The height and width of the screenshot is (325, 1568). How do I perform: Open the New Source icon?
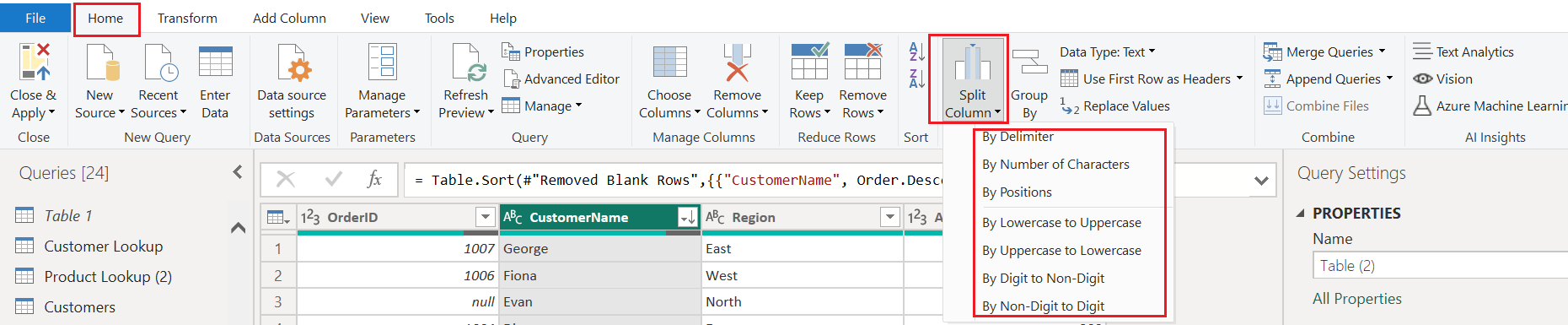pos(99,62)
